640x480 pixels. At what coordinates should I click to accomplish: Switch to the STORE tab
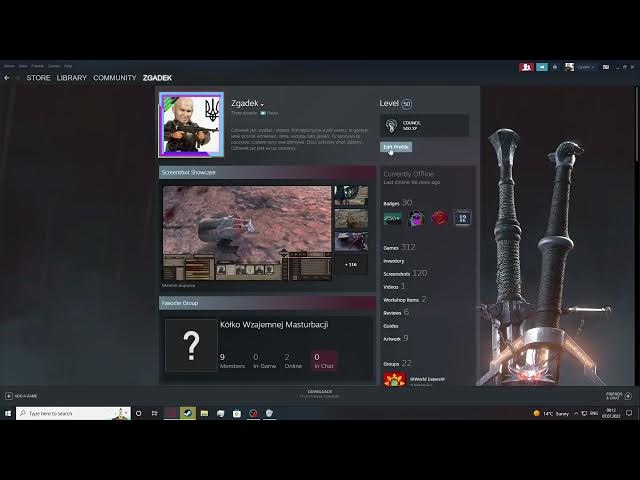[38, 78]
